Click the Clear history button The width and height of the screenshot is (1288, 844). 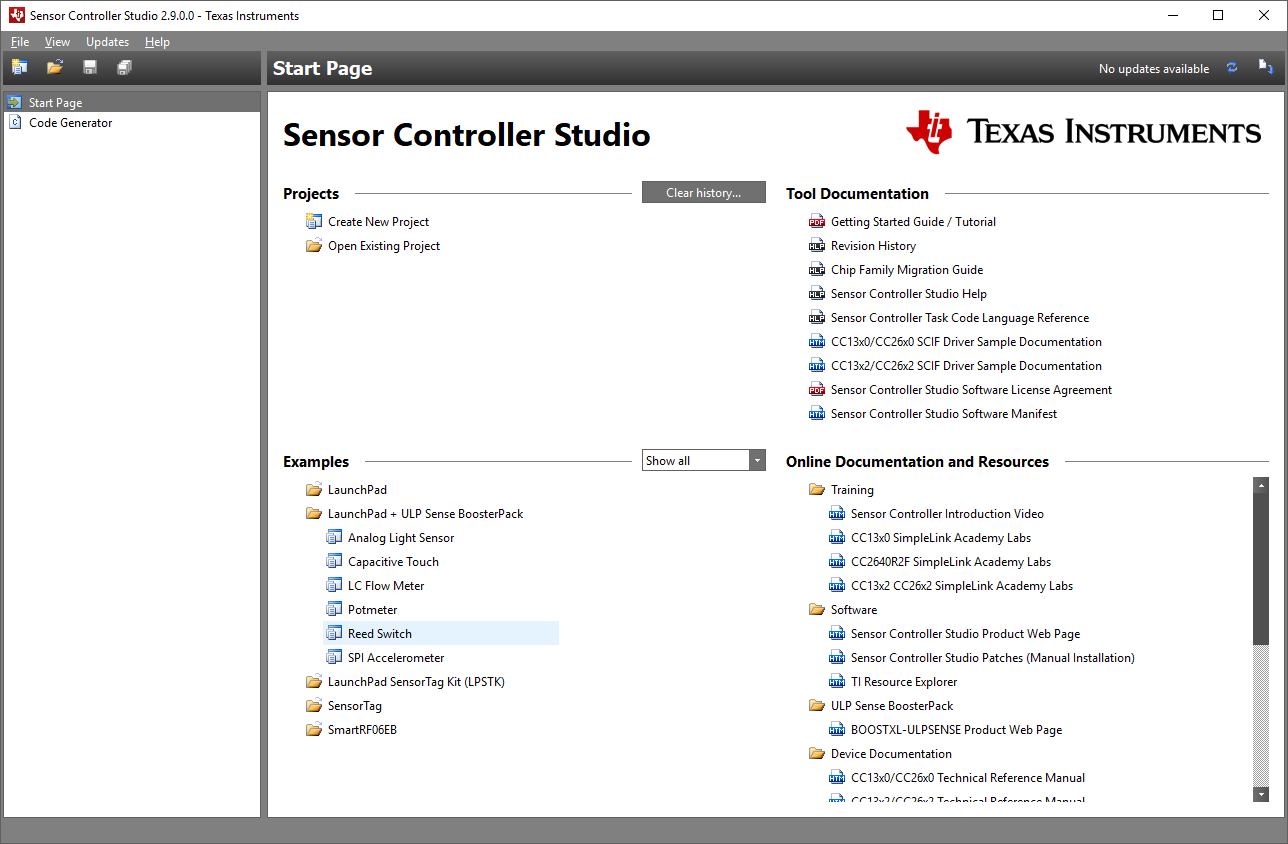(704, 192)
